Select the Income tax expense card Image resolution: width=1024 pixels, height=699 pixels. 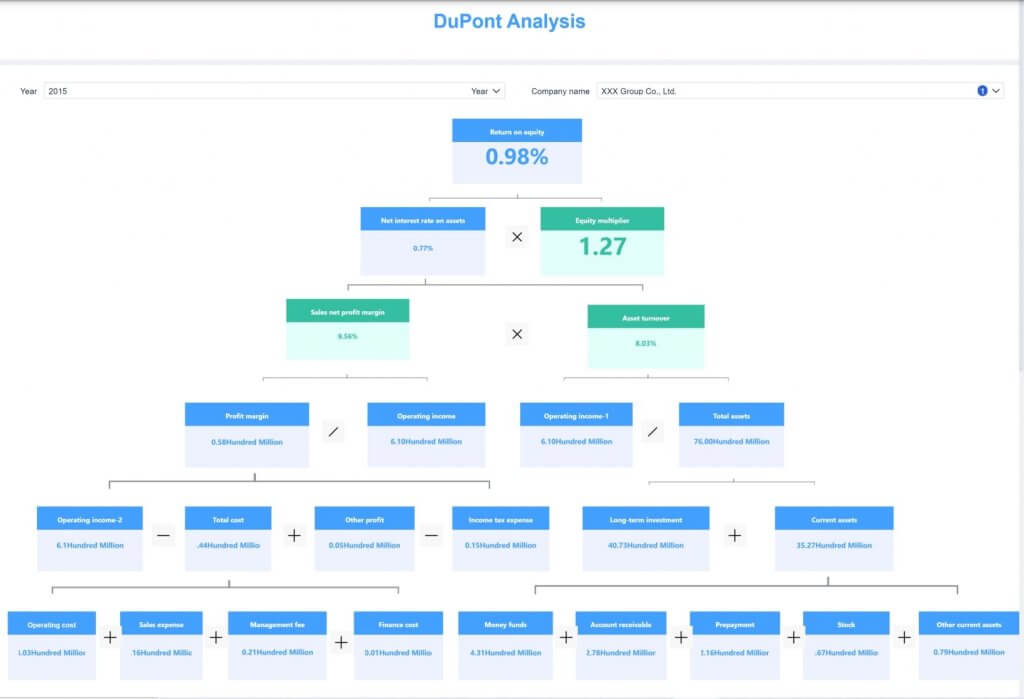[500, 538]
